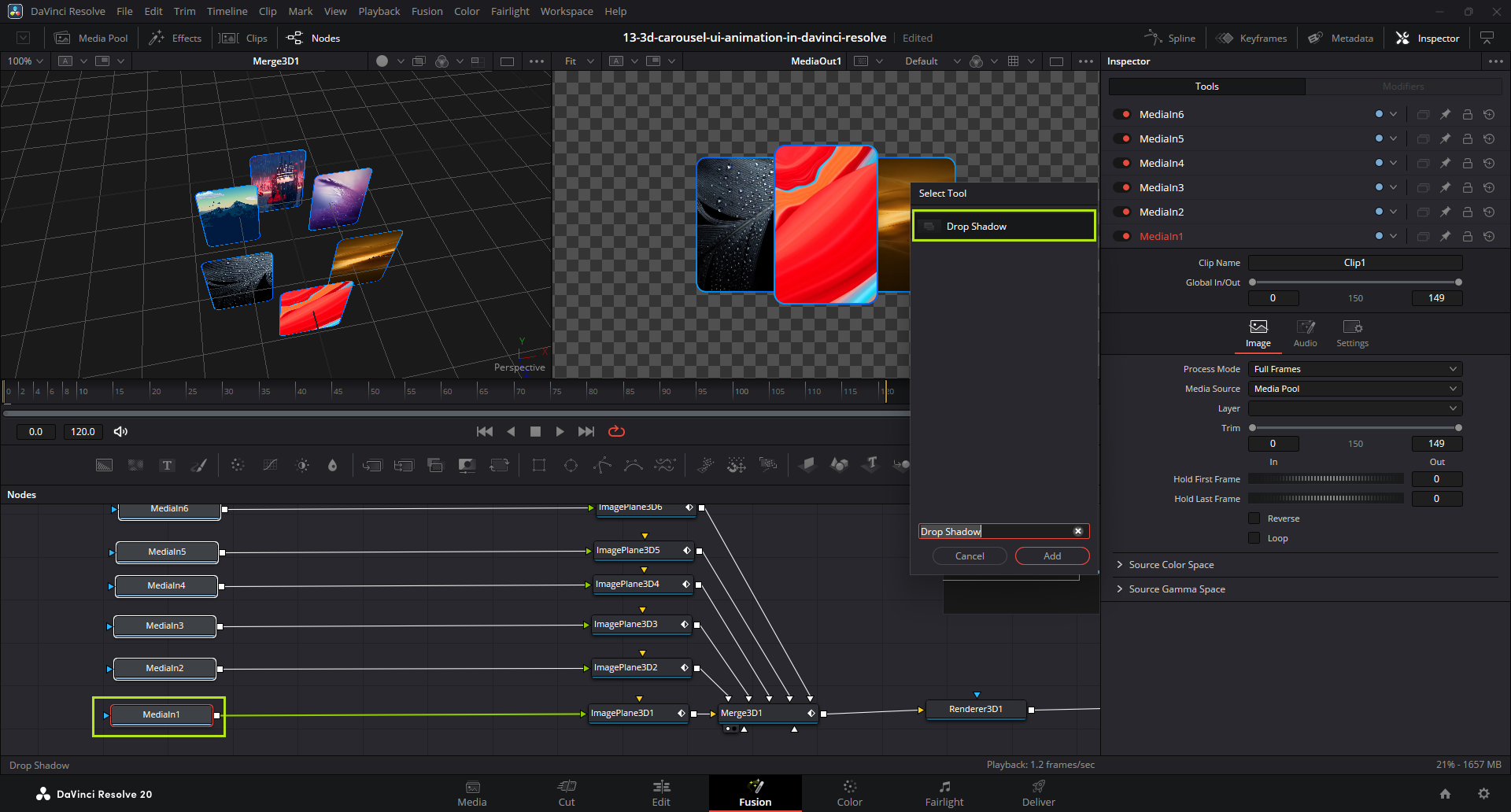Toggle the MediaIn6 enable switch

click(x=1122, y=115)
